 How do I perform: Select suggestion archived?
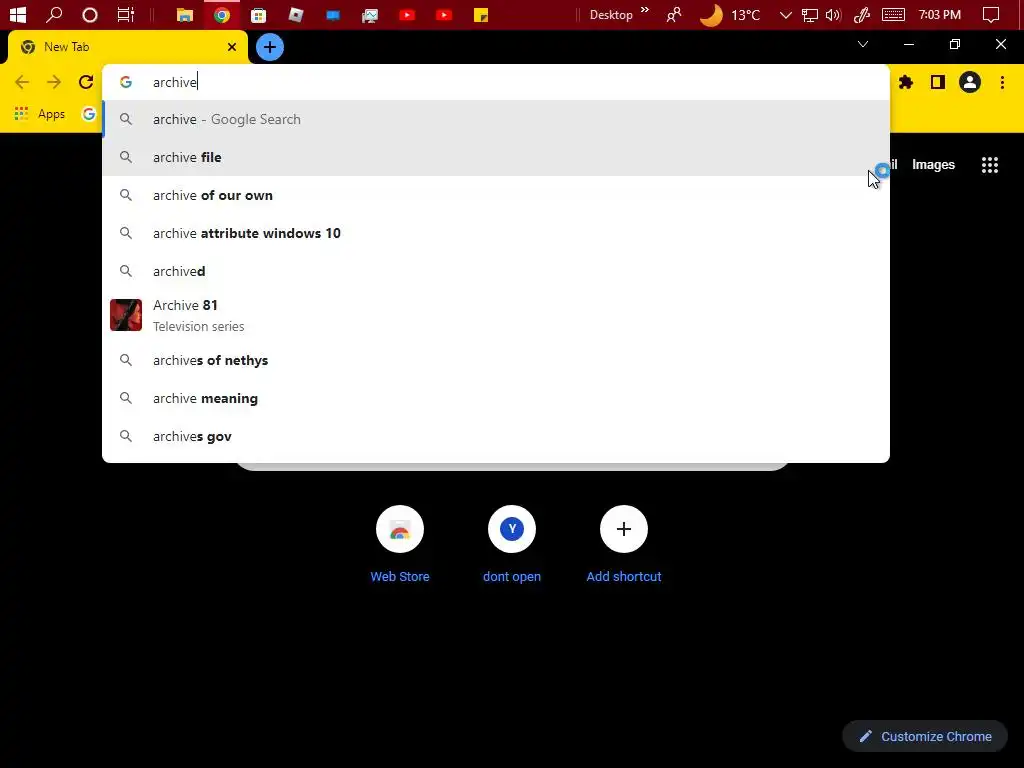[x=496, y=271]
